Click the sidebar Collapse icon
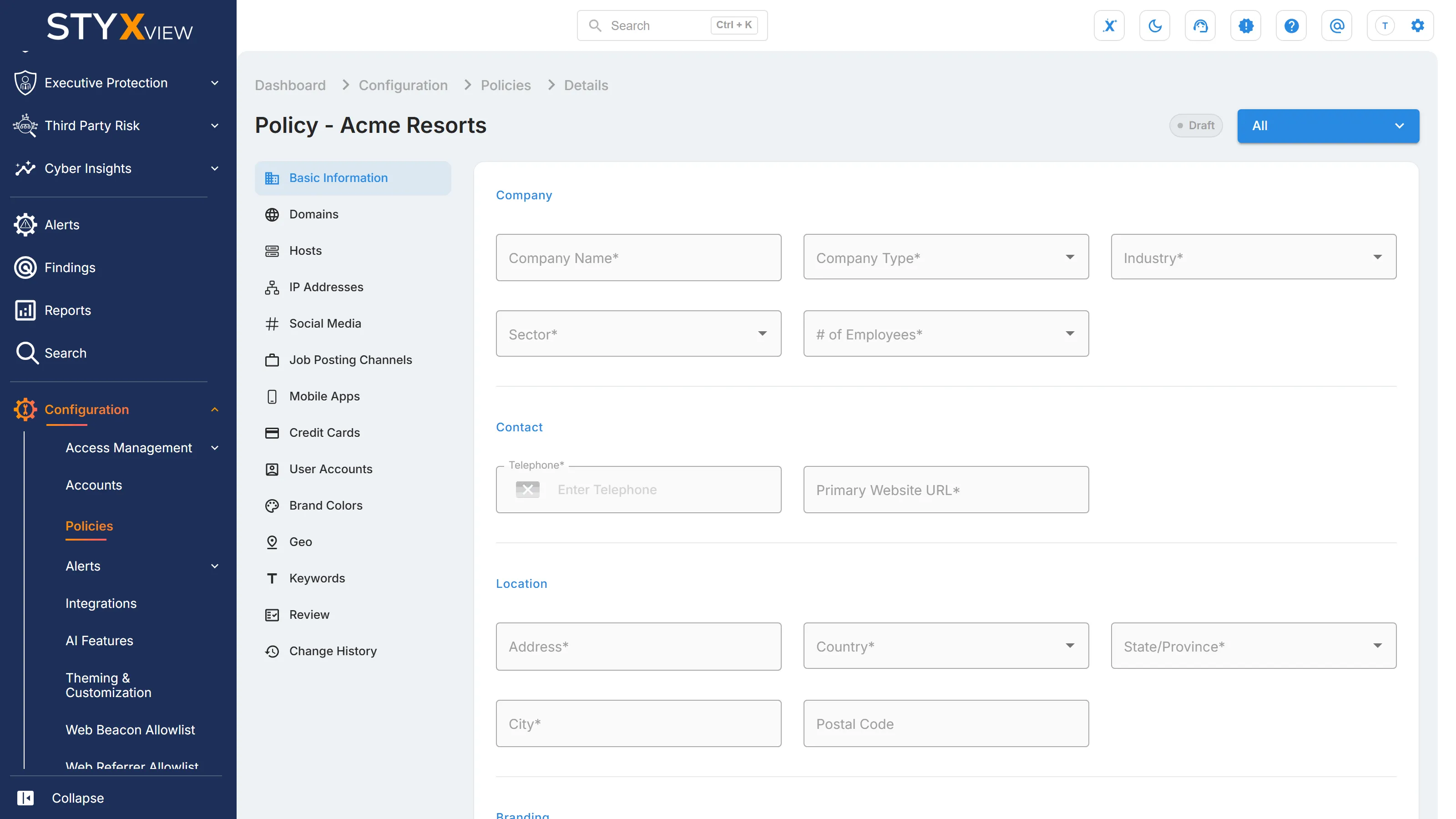This screenshot has width=1456, height=819. pos(25,798)
